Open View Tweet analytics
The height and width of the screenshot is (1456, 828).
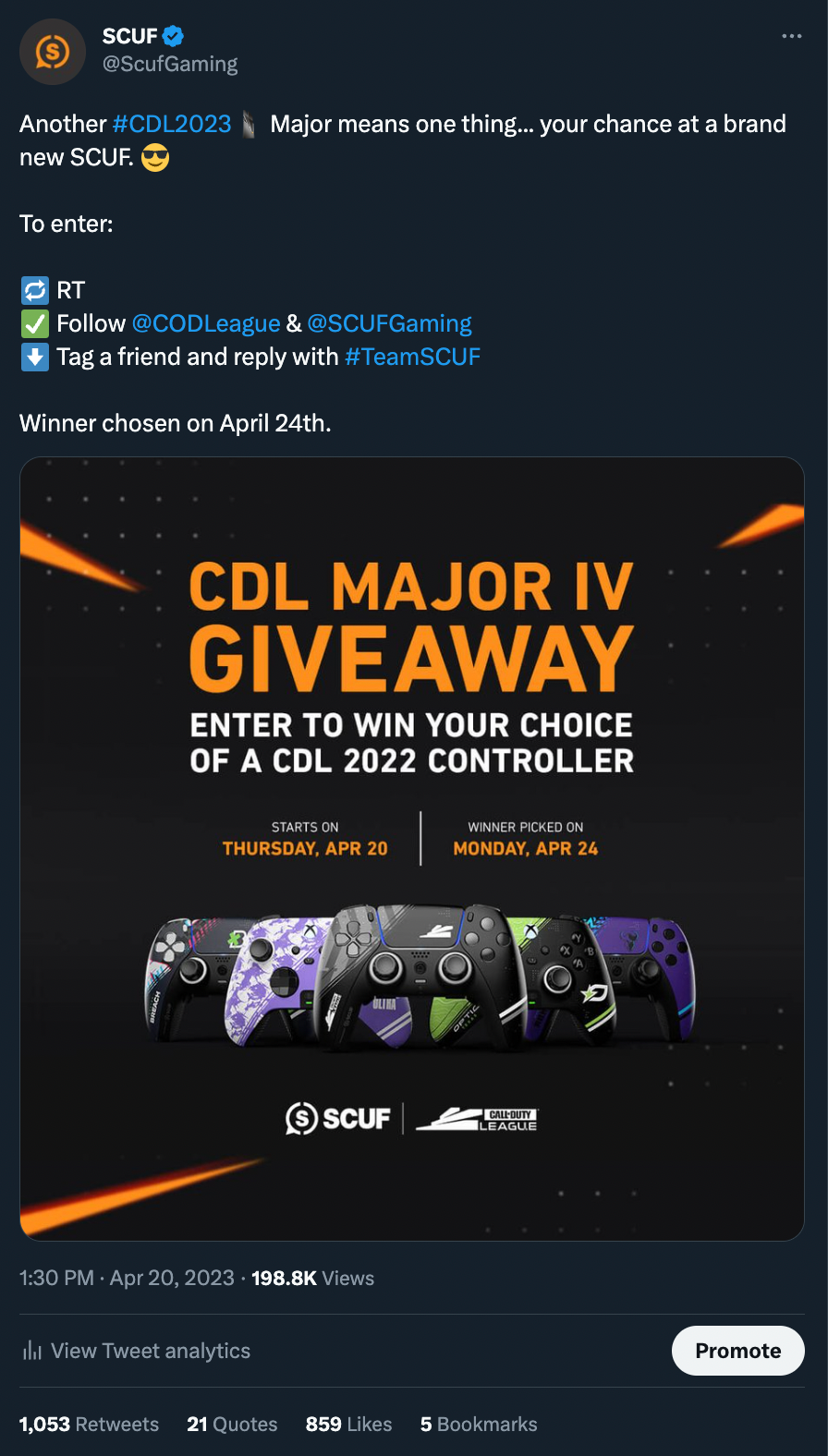(x=151, y=1351)
